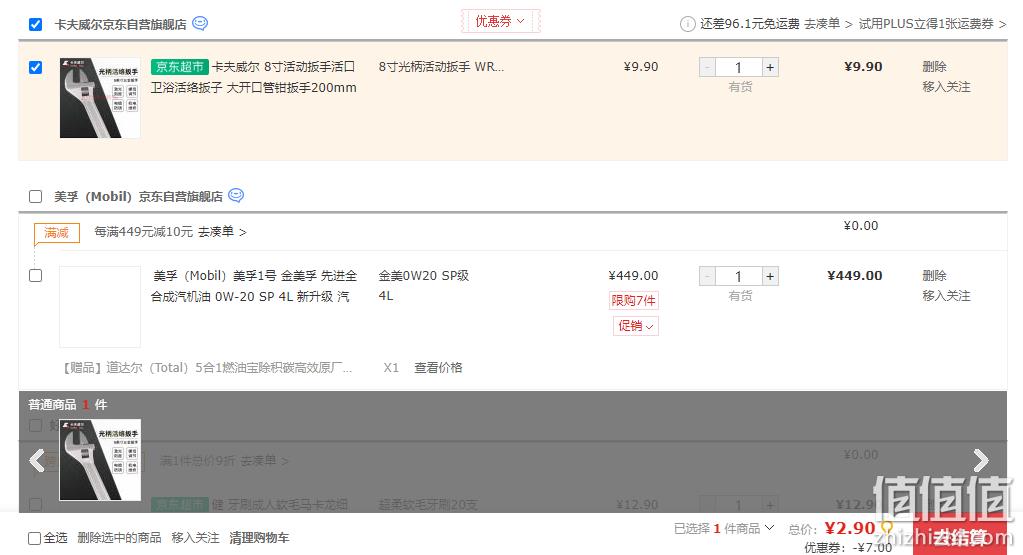This screenshot has height=555, width=1023.
Task: Expand the 优惠券 coupon dropdown
Action: coord(500,21)
